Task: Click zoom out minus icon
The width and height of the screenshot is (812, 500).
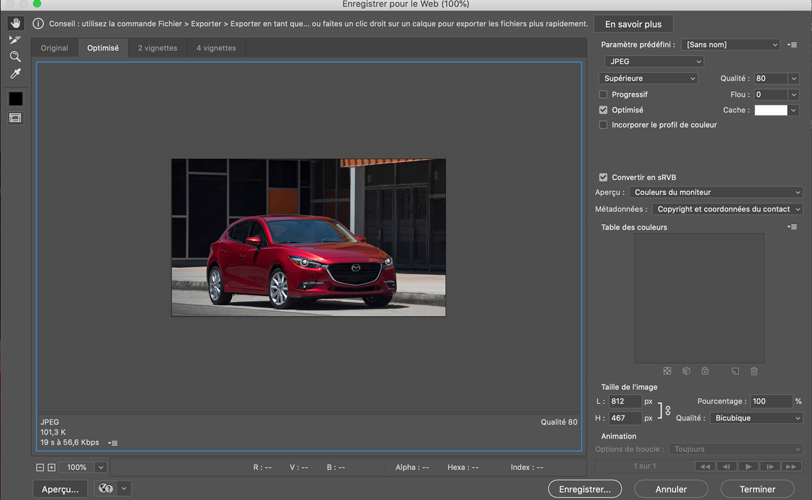Action: pos(40,467)
